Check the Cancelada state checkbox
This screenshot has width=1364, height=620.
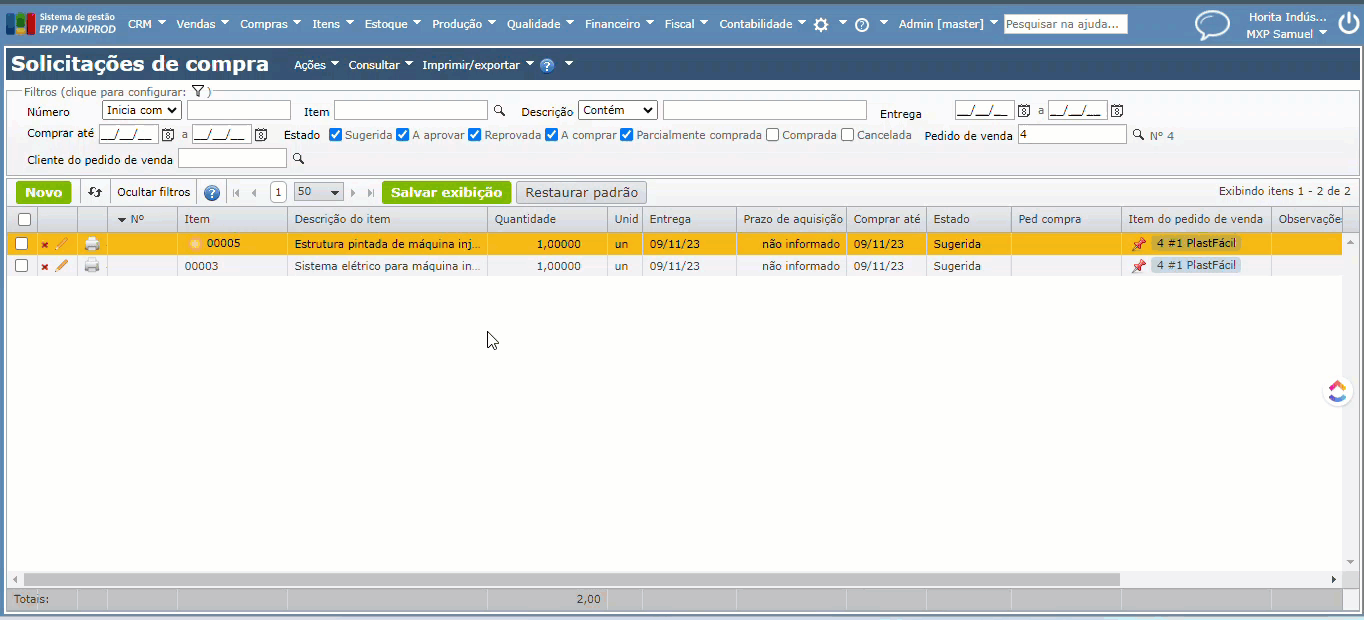point(848,134)
